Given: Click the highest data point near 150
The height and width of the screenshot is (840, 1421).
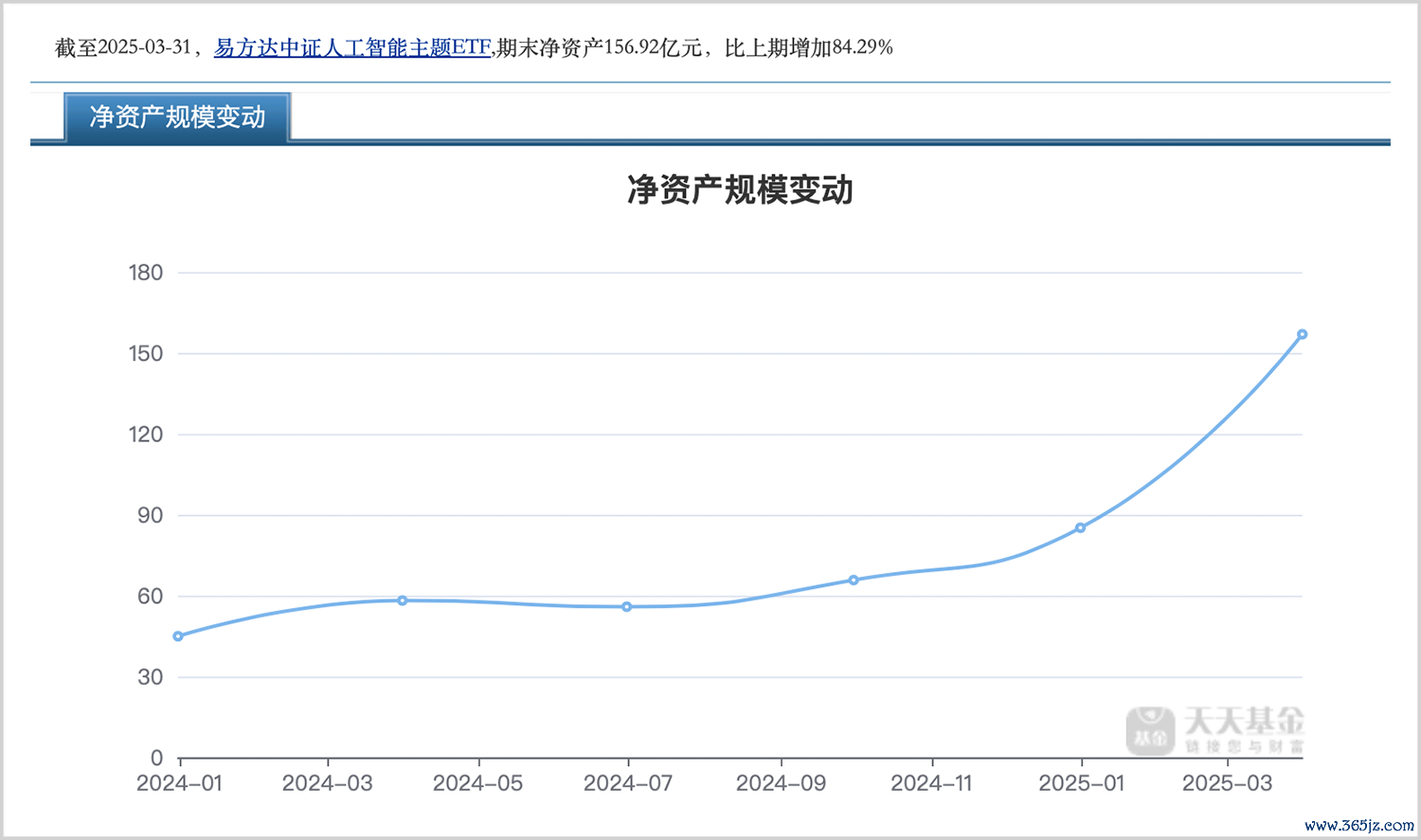Looking at the screenshot, I should coord(1302,334).
